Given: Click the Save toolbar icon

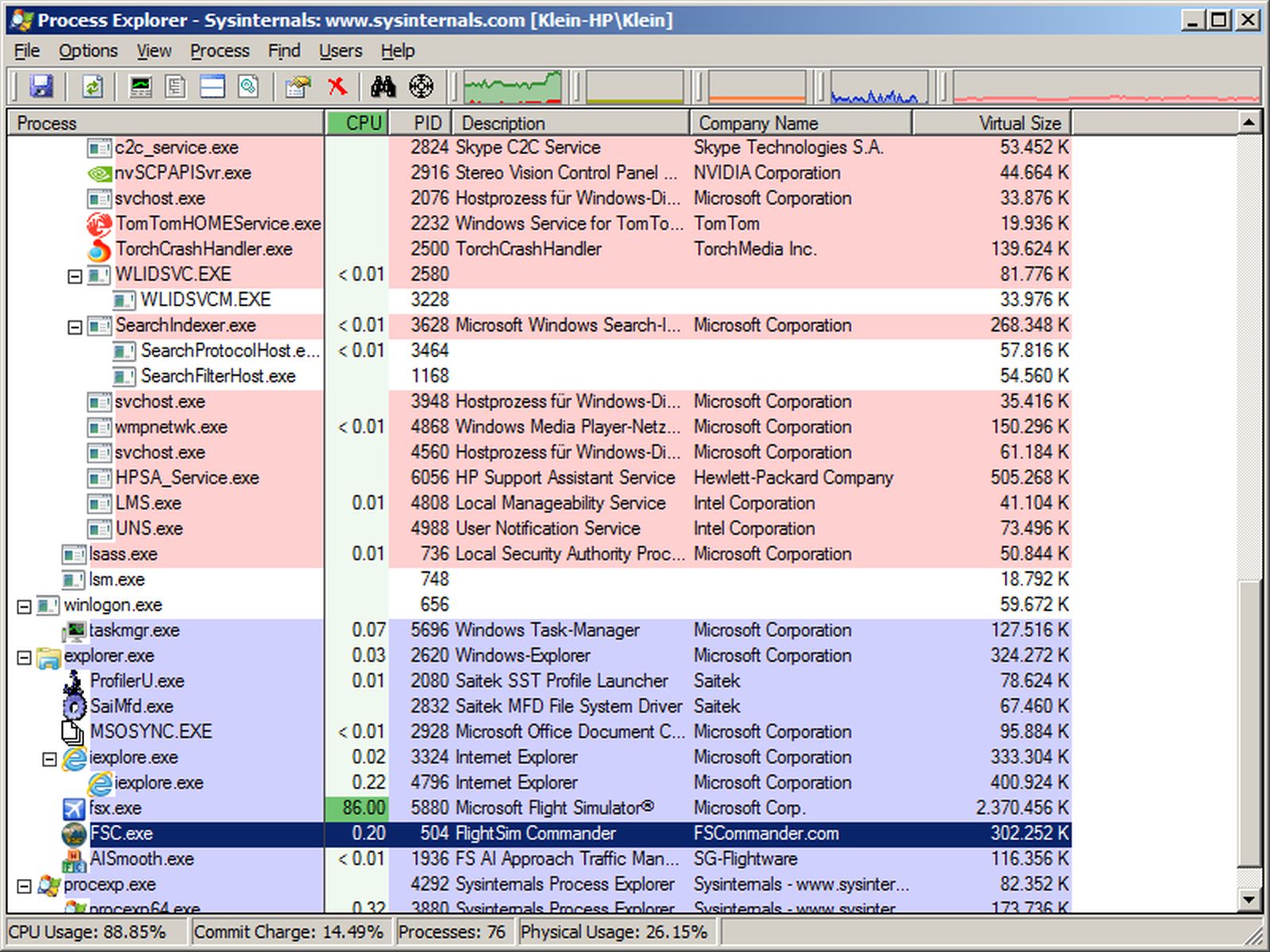Looking at the screenshot, I should click(40, 86).
